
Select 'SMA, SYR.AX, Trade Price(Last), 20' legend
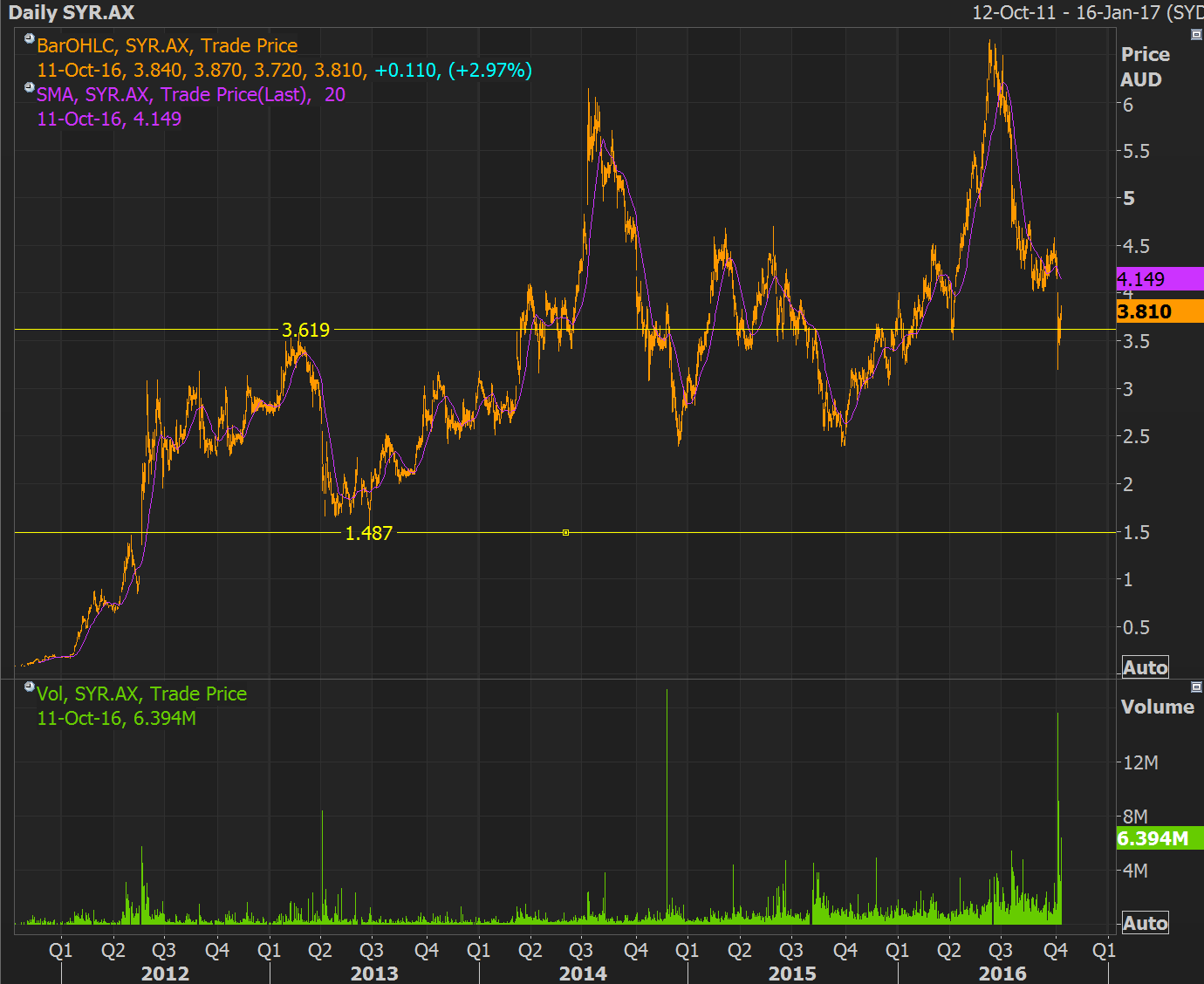(191, 94)
